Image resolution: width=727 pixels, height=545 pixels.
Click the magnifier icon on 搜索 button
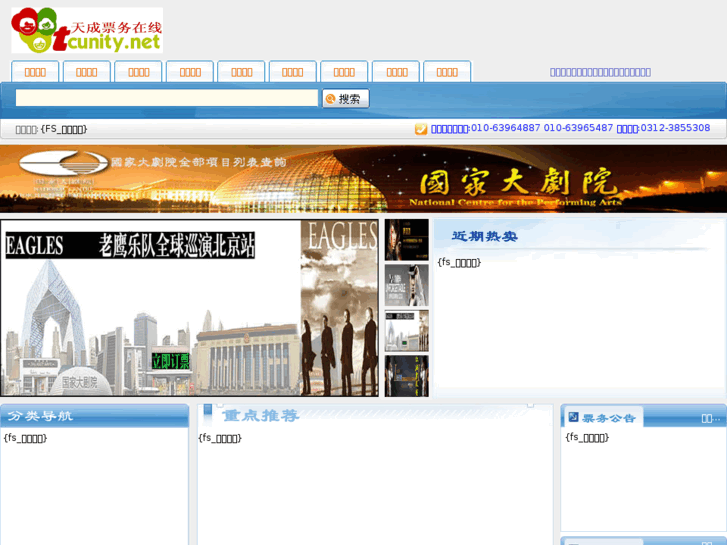(331, 99)
